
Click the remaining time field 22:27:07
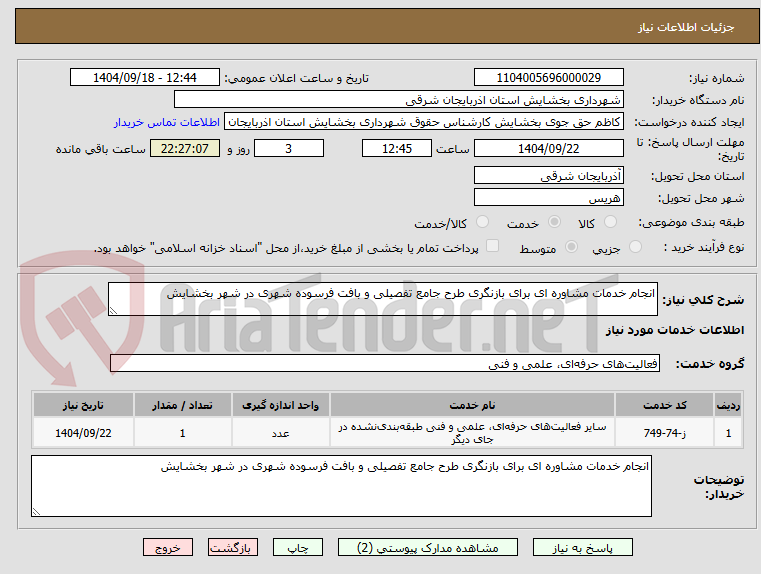(x=185, y=148)
